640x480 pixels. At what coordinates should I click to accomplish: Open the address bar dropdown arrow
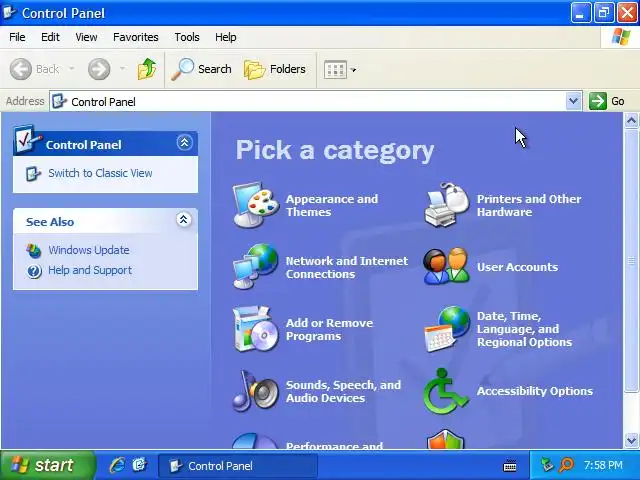(573, 101)
